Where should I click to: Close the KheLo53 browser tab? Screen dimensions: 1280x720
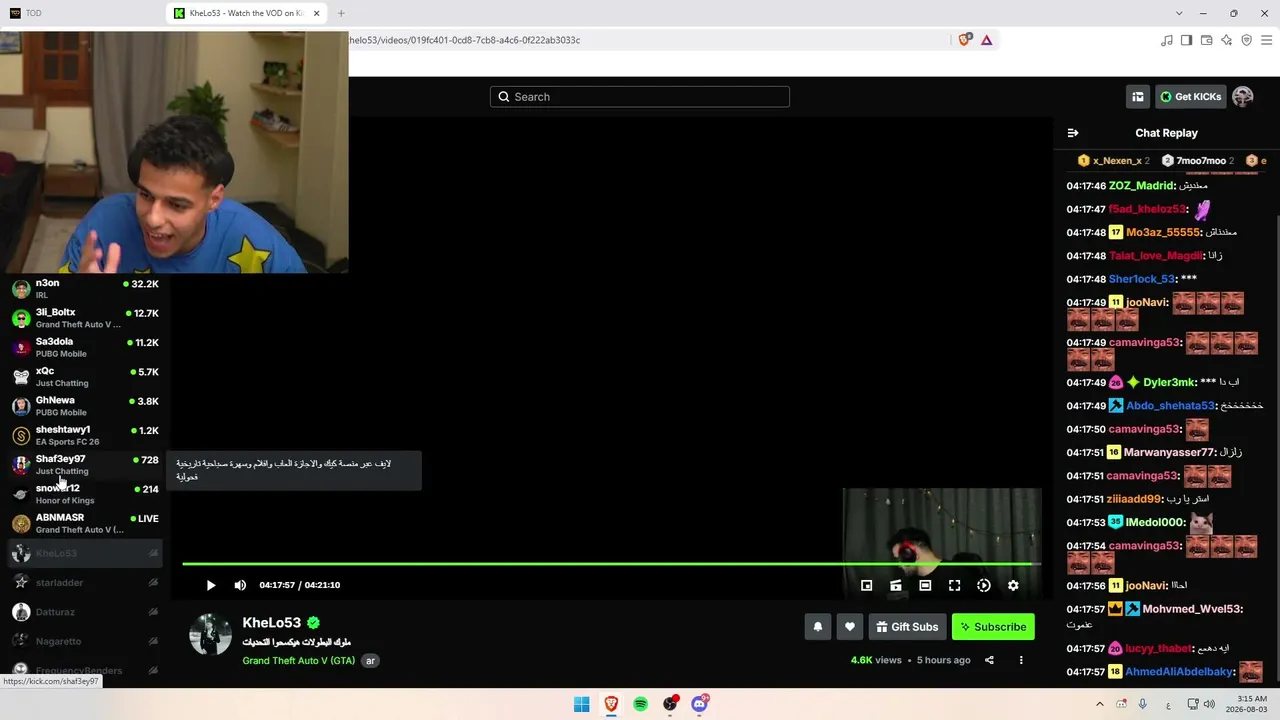[x=317, y=13]
